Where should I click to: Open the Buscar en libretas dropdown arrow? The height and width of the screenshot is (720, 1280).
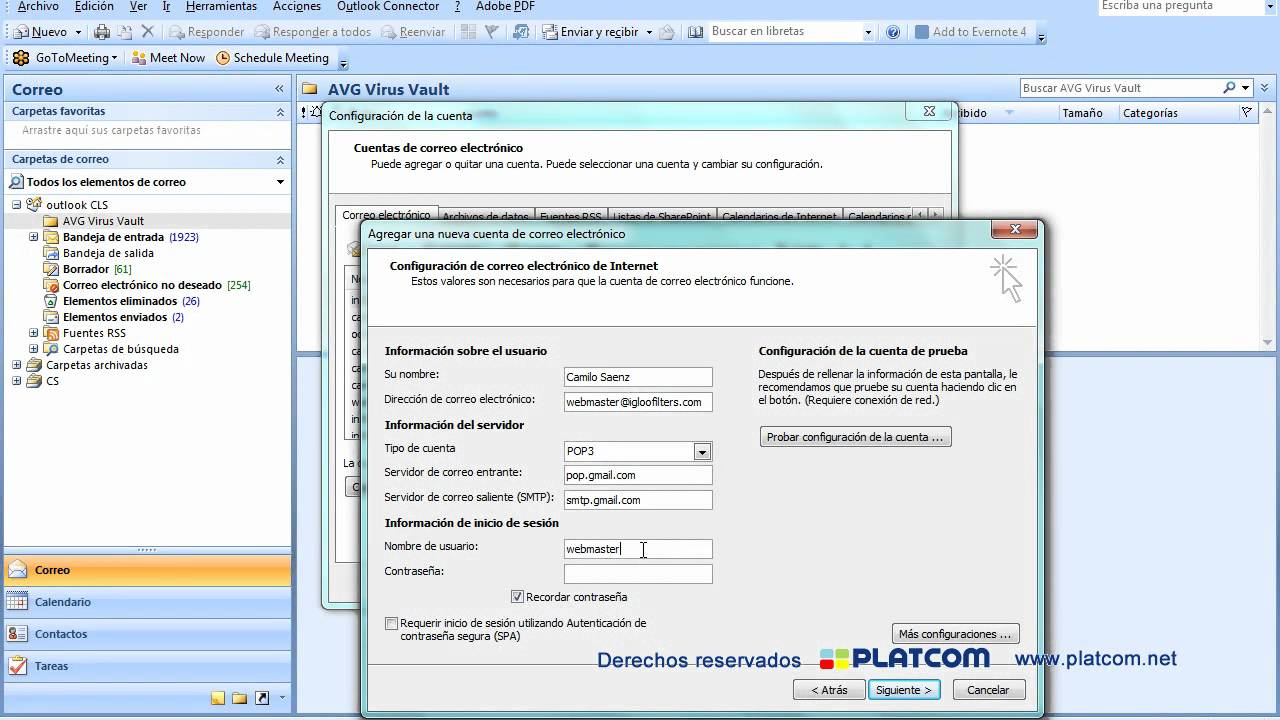tap(868, 32)
